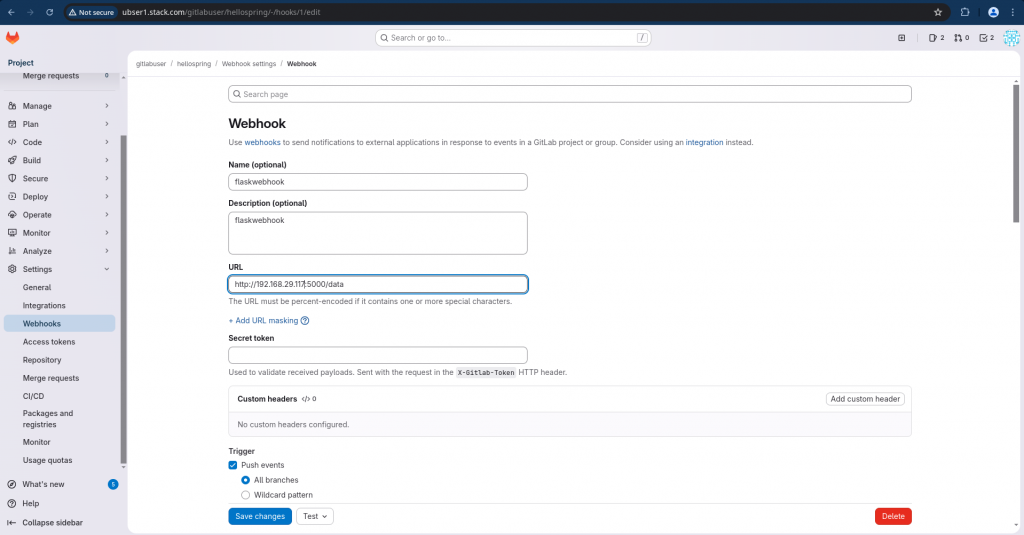Click the Save changes button

point(260,516)
